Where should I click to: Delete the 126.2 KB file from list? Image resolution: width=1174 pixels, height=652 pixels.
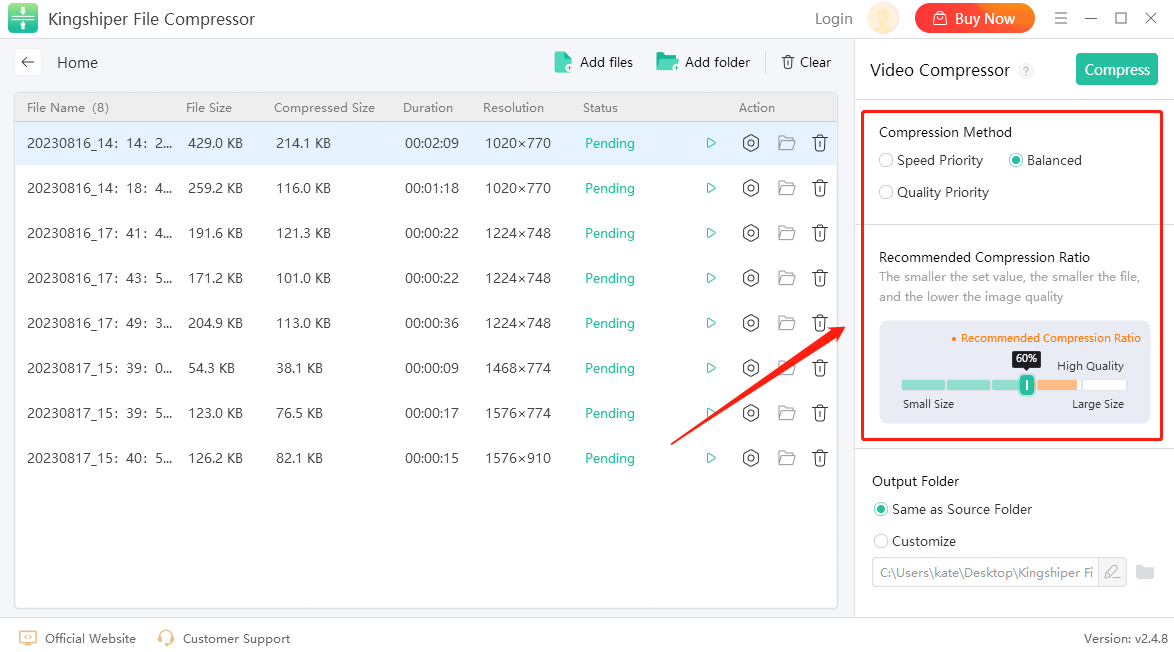pos(820,457)
